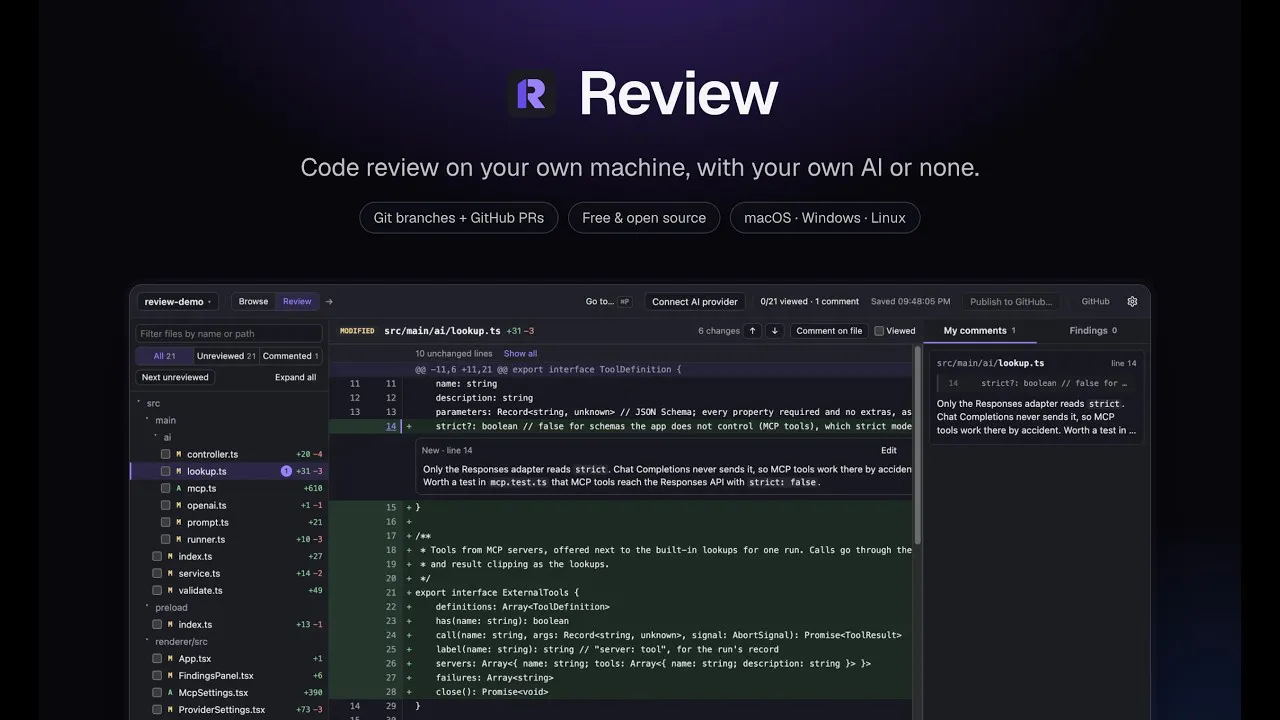Image resolution: width=1280 pixels, height=720 pixels.
Task: Tick the McpSettings.tsx reviewed checkbox
Action: [x=157, y=692]
